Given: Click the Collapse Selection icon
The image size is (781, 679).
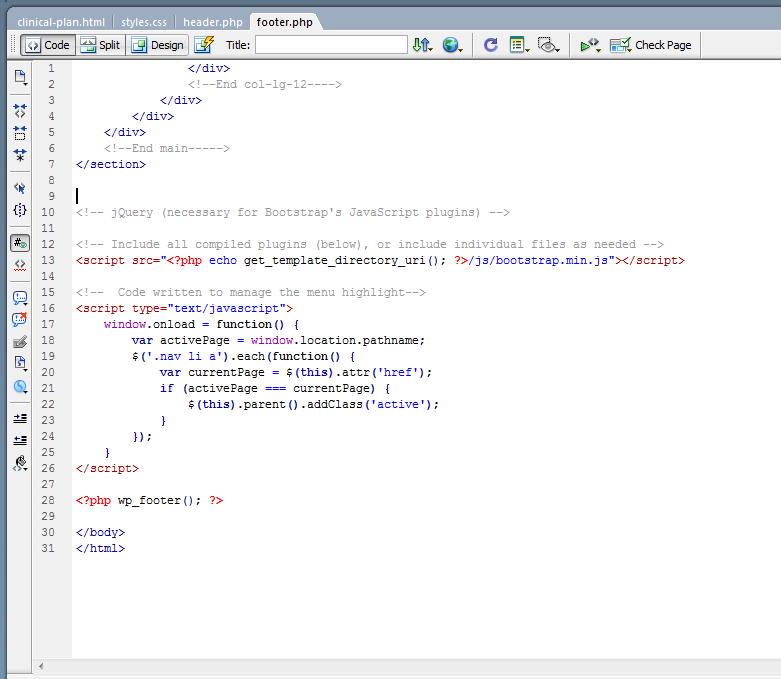Looking at the screenshot, I should 20,133.
